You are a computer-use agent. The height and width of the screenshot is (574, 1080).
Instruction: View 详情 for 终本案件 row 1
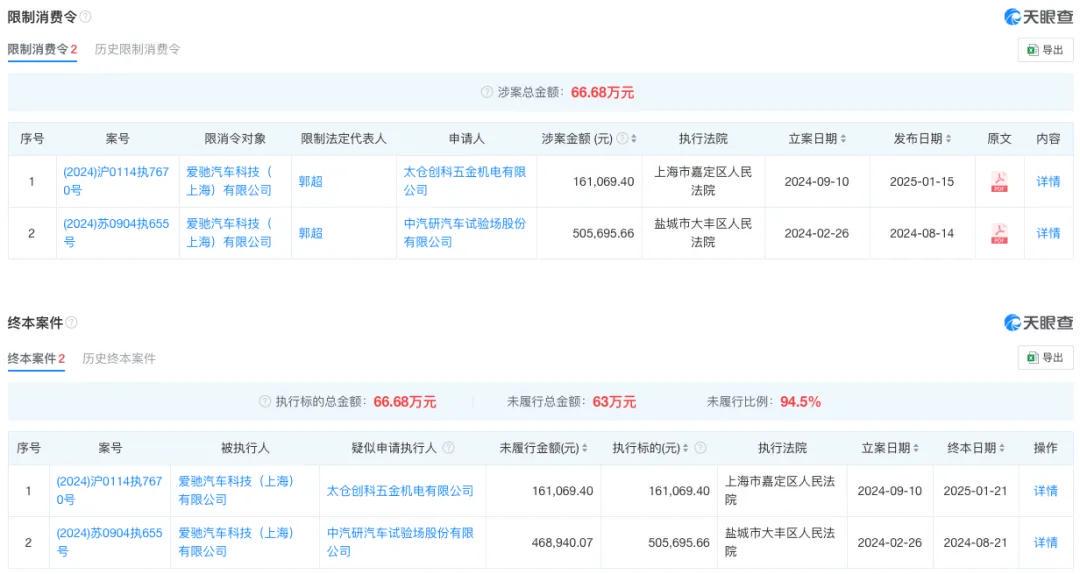click(1046, 491)
